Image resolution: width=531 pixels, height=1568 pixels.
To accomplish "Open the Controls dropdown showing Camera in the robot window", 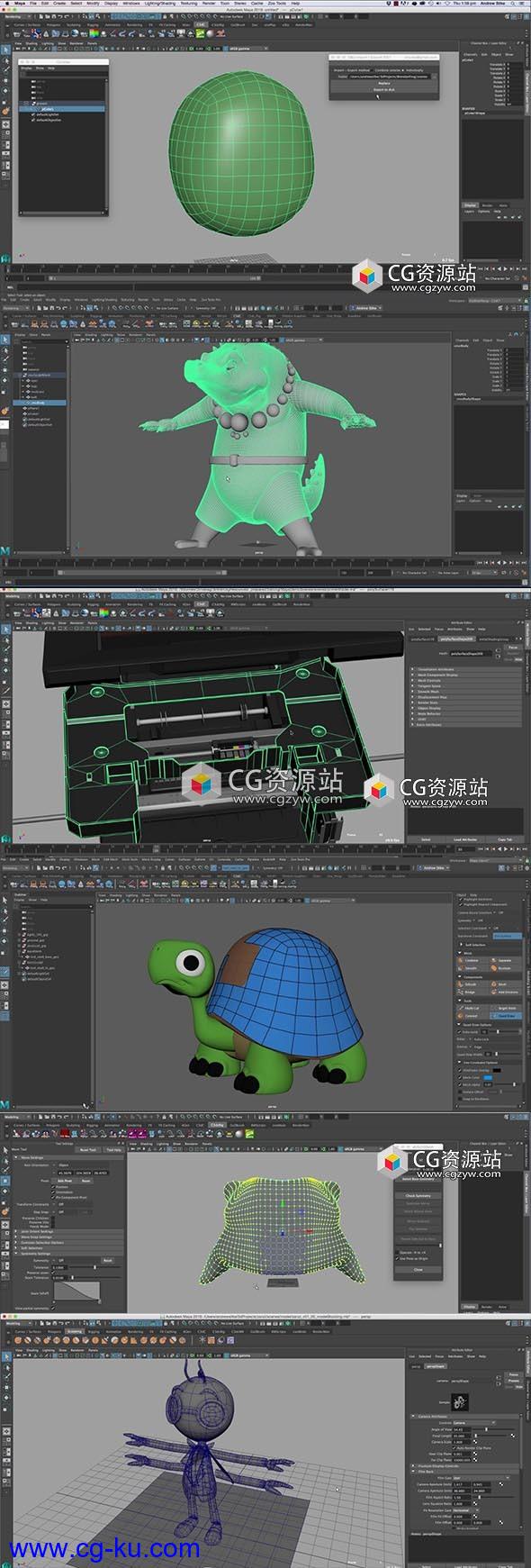I will tap(474, 1423).
